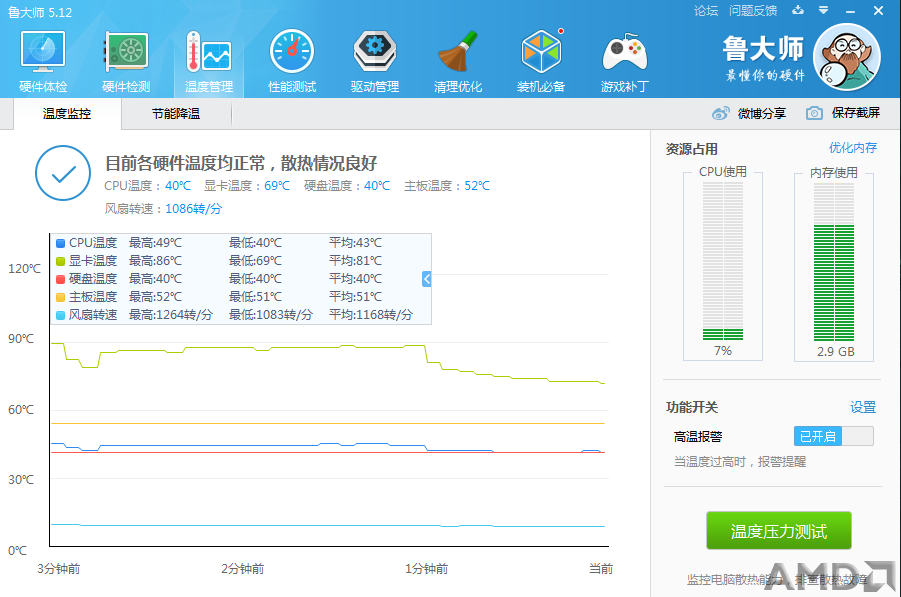
Task: Collapse the temperature legend panel arrow
Action: 426,279
